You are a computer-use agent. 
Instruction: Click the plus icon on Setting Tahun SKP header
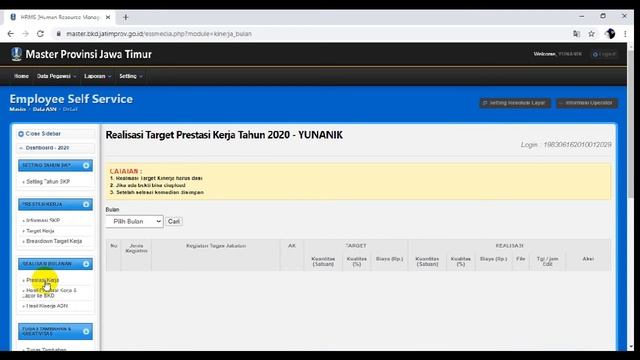pos(86,165)
